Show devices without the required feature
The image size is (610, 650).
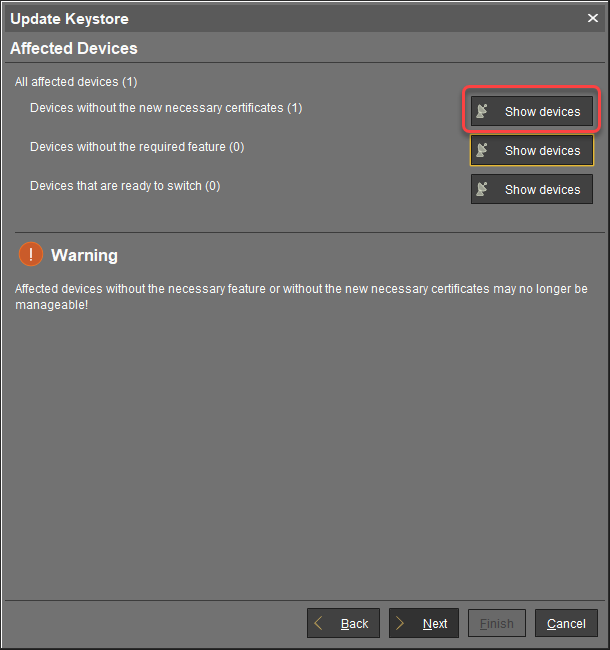click(532, 151)
